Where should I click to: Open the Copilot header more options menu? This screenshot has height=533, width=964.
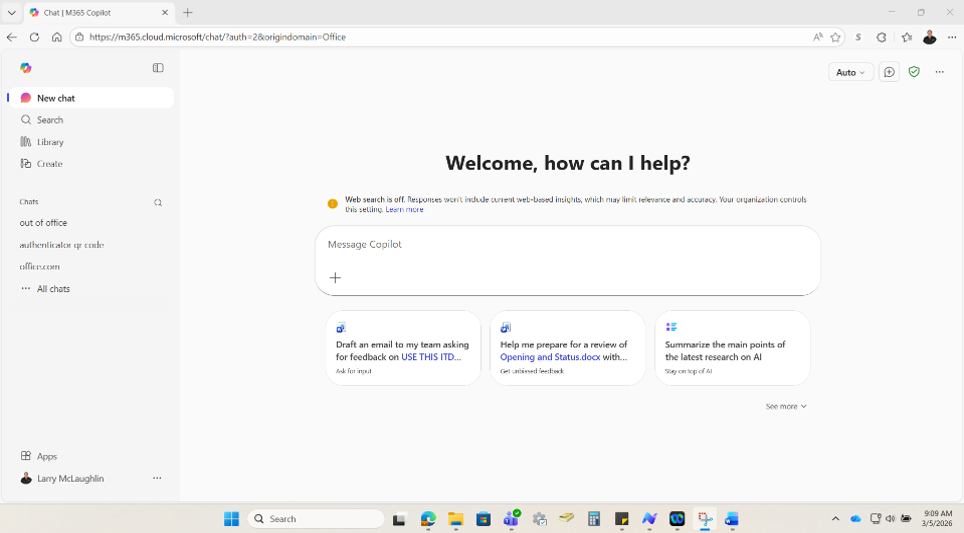point(939,72)
